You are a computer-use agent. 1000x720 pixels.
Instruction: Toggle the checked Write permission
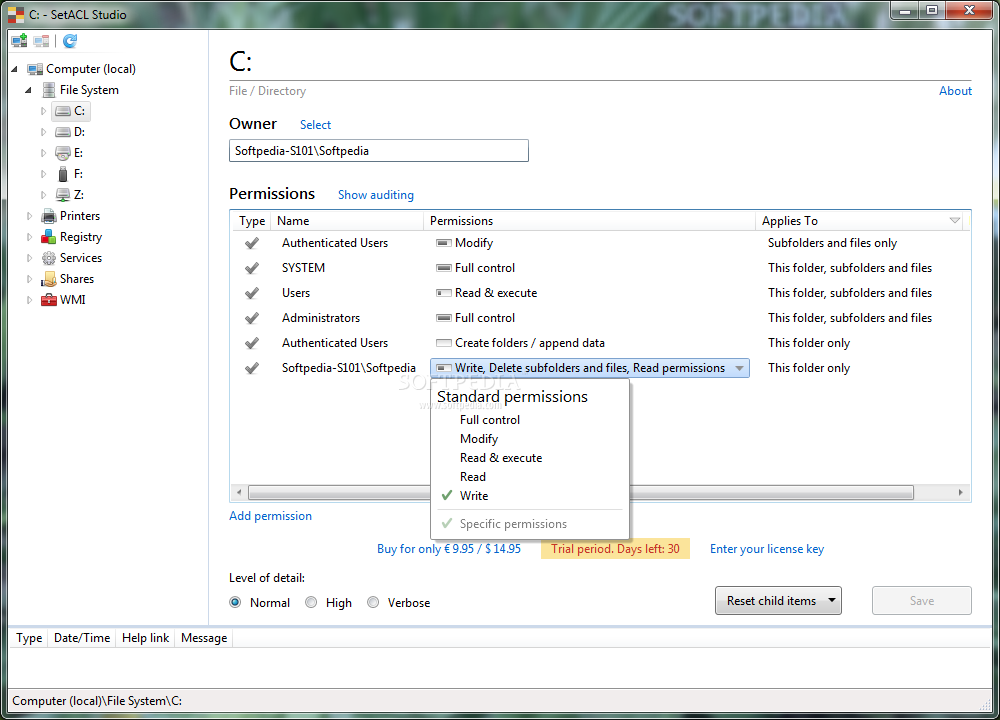coord(474,496)
